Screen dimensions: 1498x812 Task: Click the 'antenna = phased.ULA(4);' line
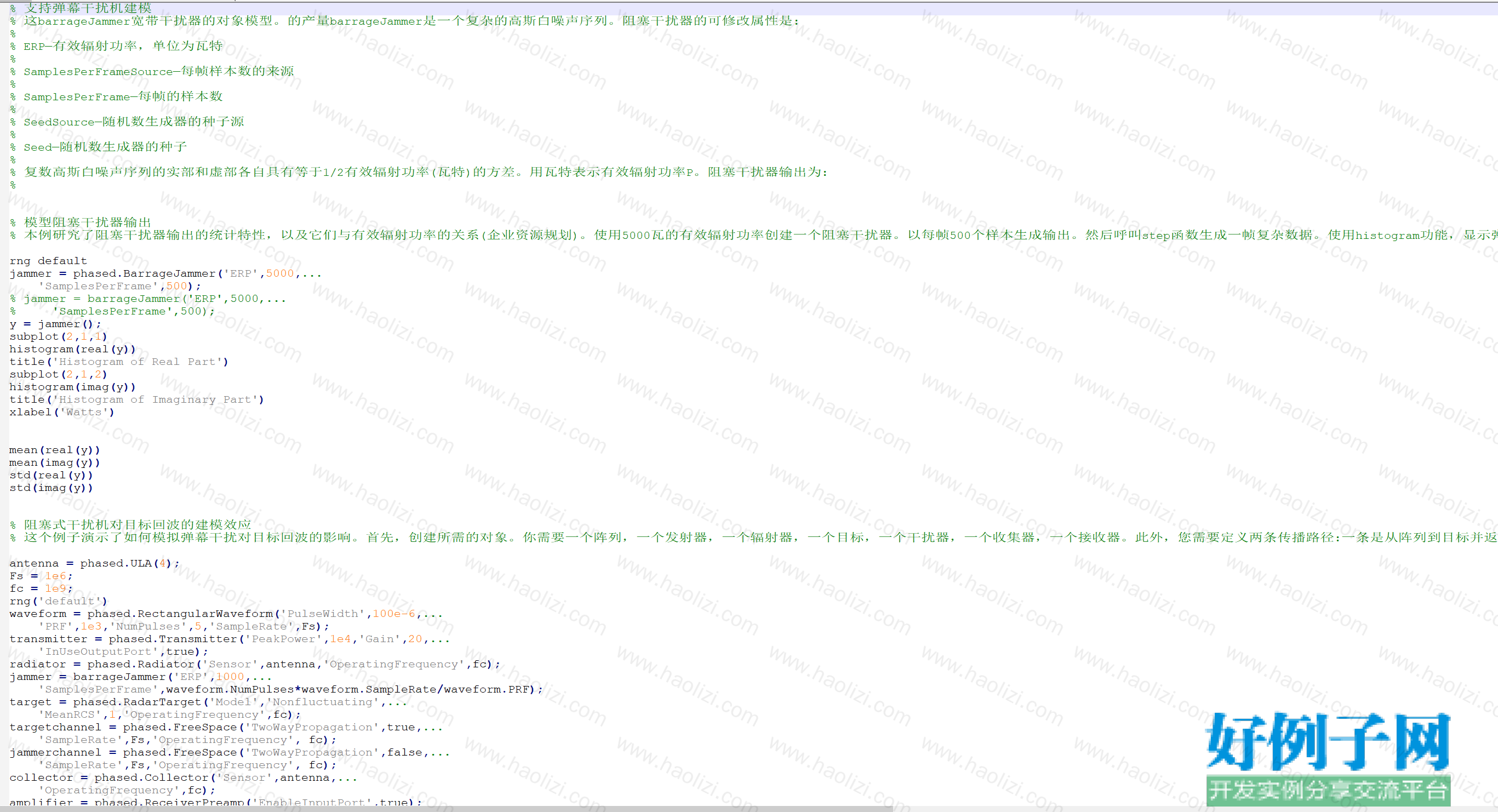pos(94,563)
